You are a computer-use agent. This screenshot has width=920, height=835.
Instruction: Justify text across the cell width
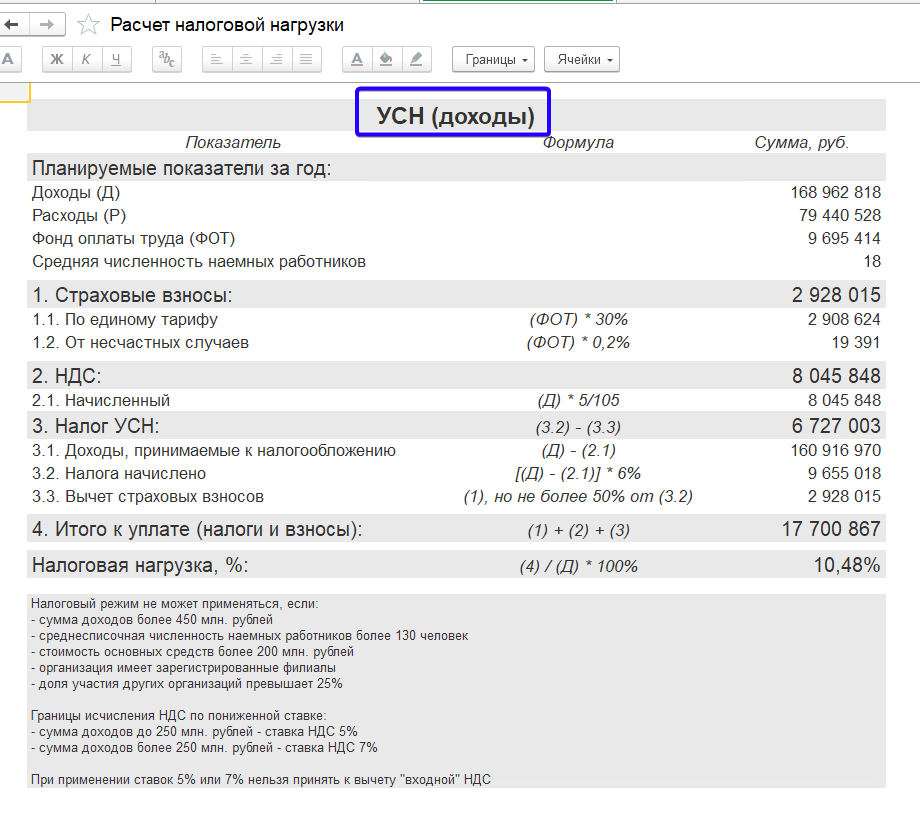point(306,59)
